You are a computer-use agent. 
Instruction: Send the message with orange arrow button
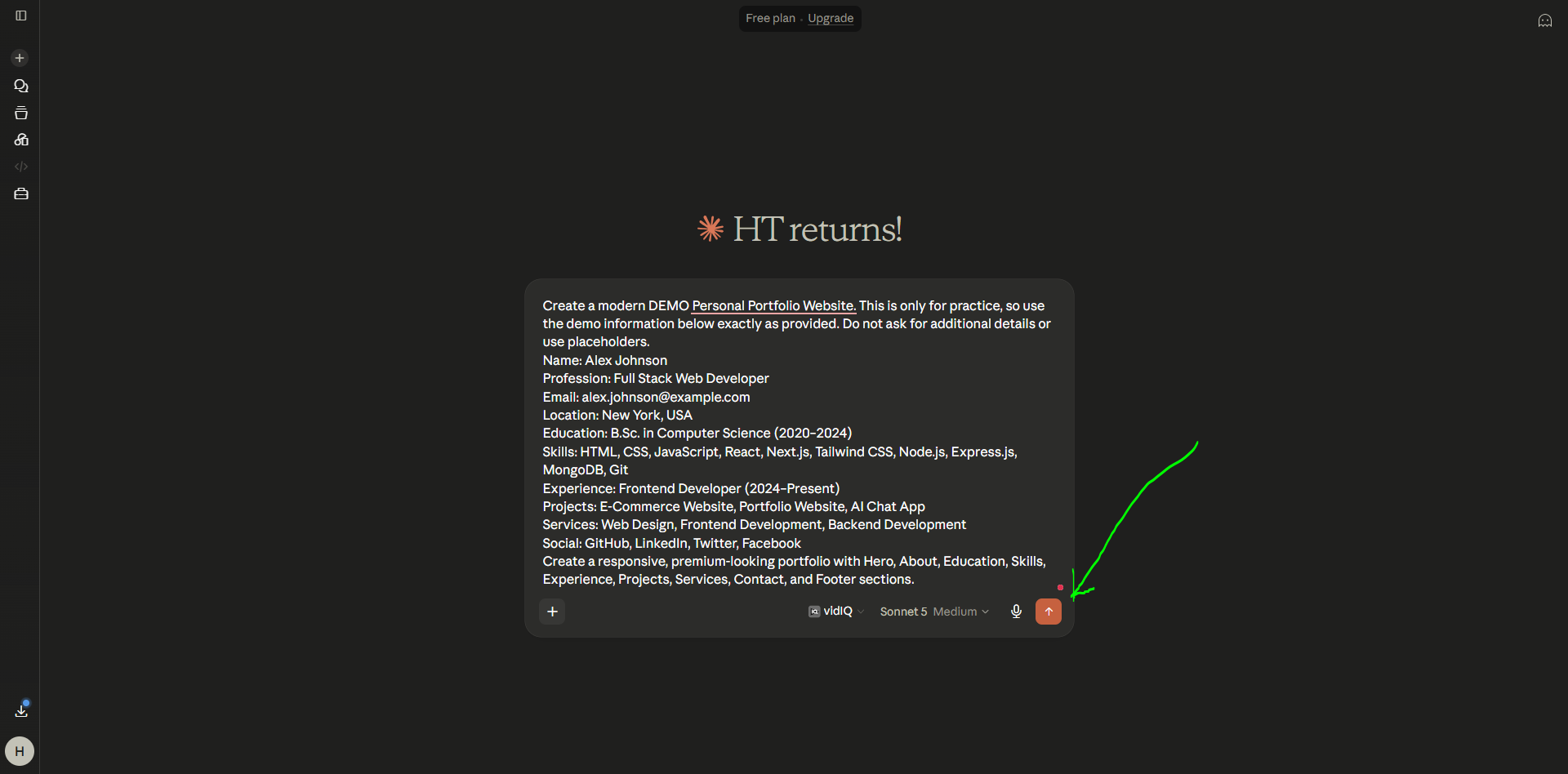(x=1049, y=612)
